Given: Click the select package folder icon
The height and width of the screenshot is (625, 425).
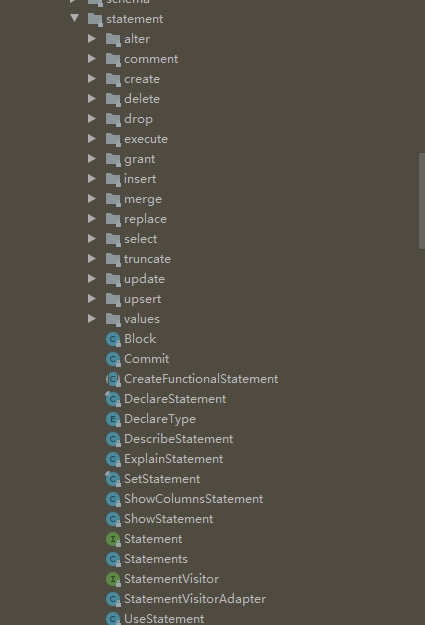Looking at the screenshot, I should click(x=113, y=239).
